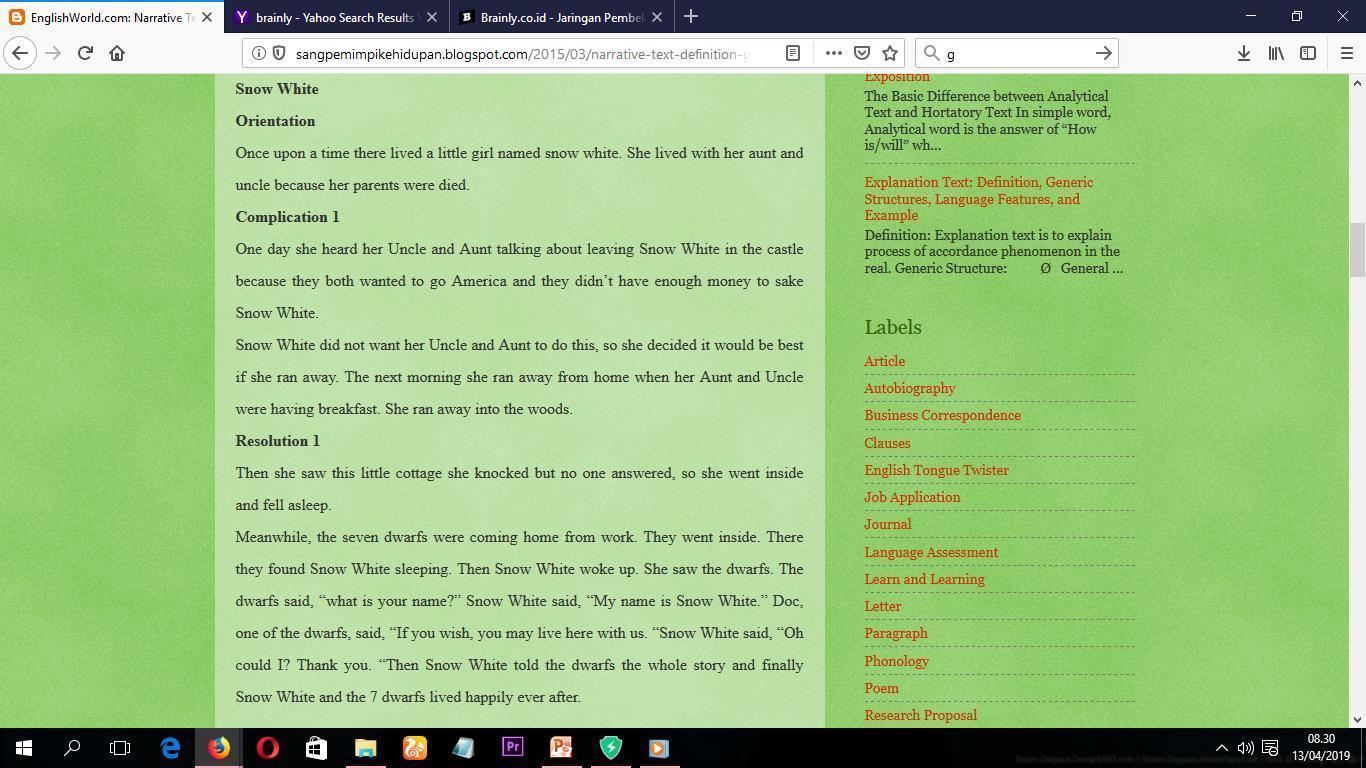Screen dimensions: 1366x768
Task: Switch to EnglishWorld.com Narrative Text tab
Action: coord(110,17)
